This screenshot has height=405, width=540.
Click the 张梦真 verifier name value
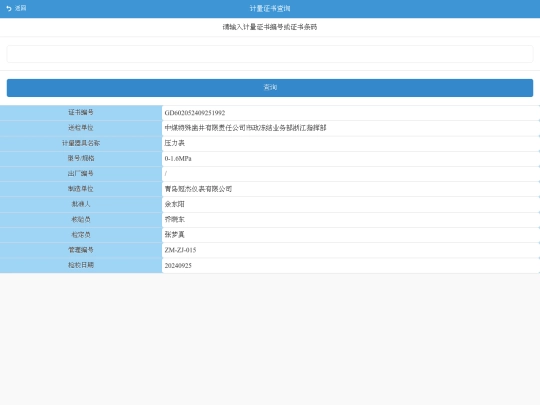[175, 235]
